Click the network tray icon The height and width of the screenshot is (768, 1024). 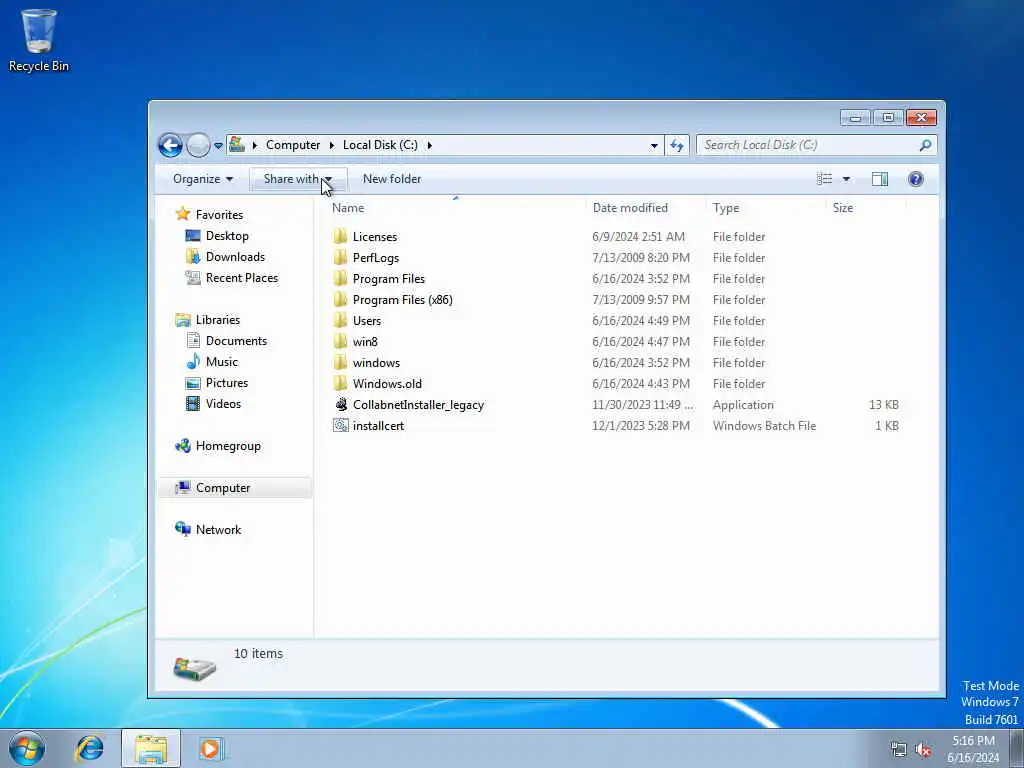899,750
